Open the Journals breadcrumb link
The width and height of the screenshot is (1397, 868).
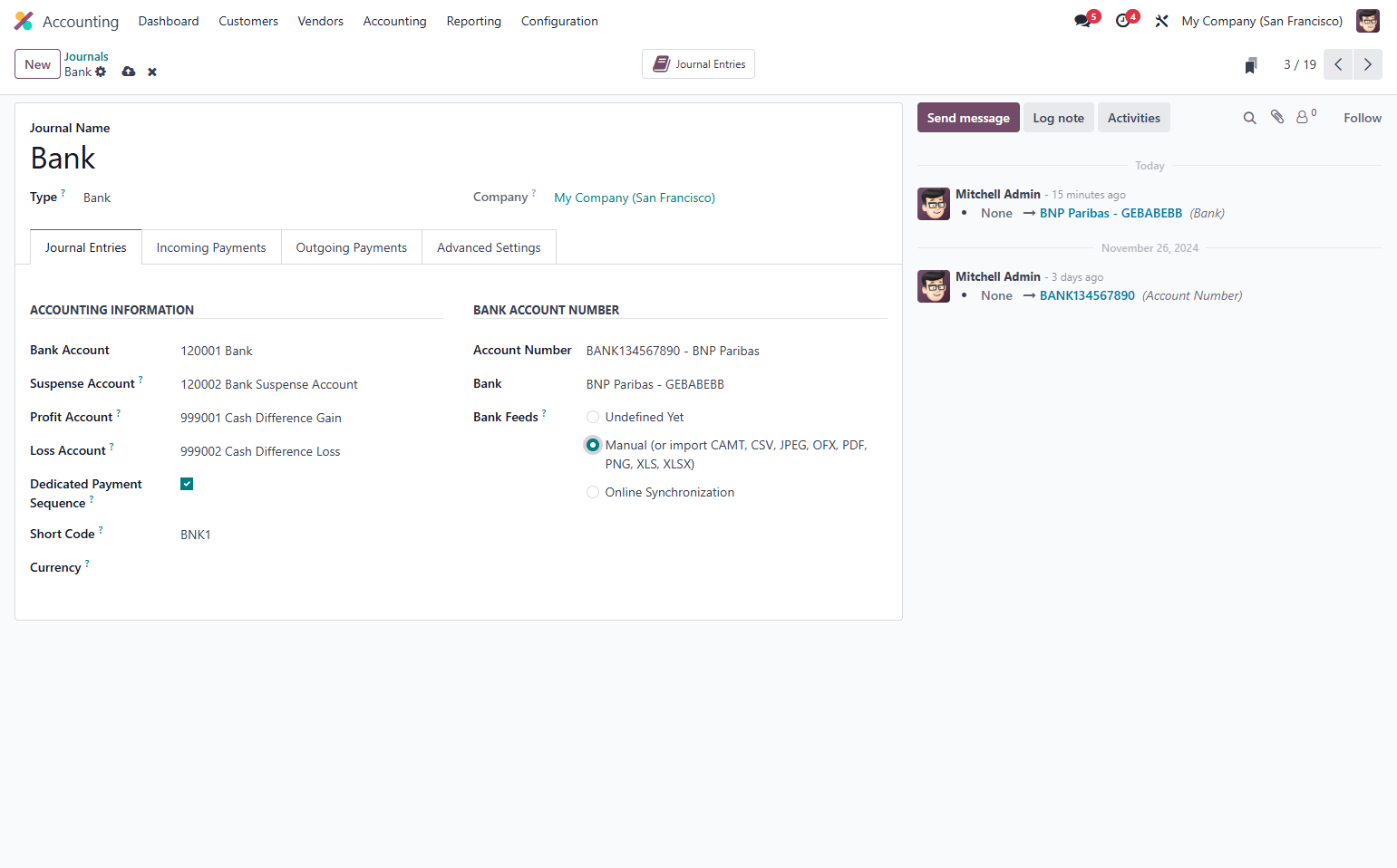point(86,56)
